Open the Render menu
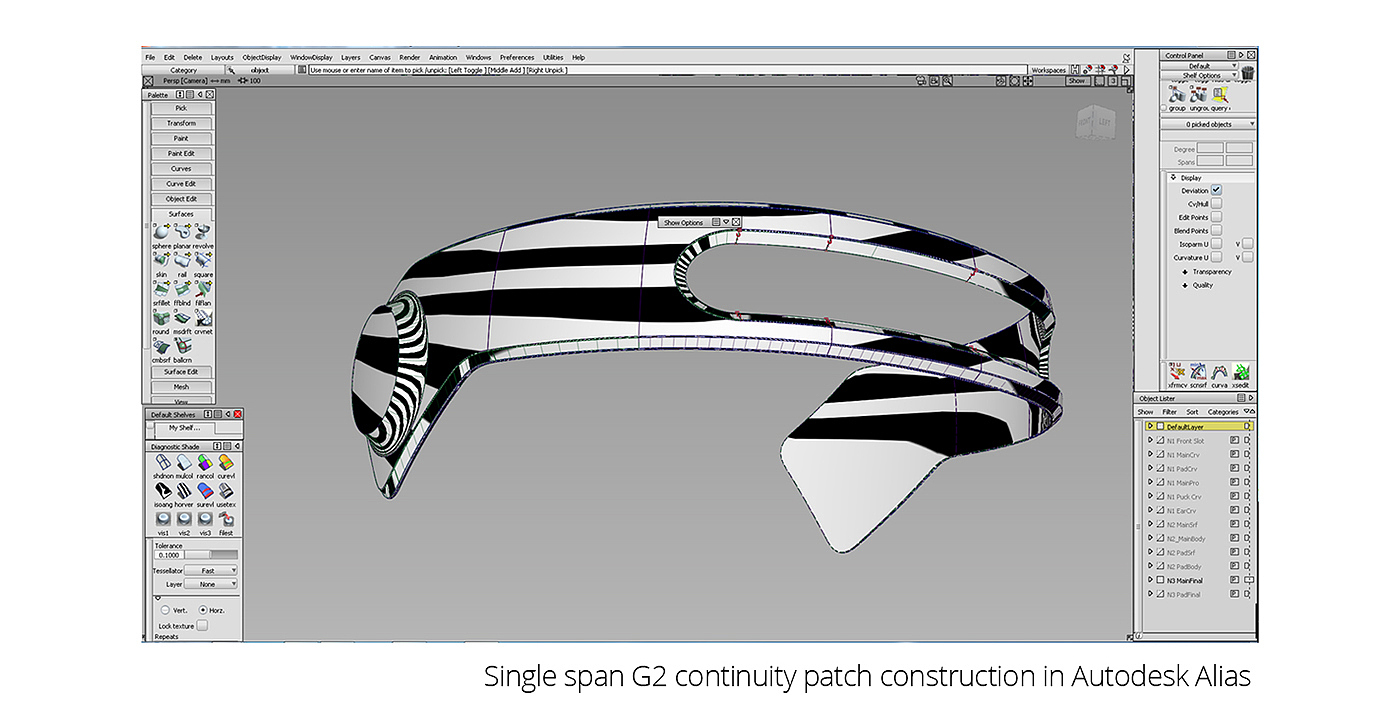 409,57
